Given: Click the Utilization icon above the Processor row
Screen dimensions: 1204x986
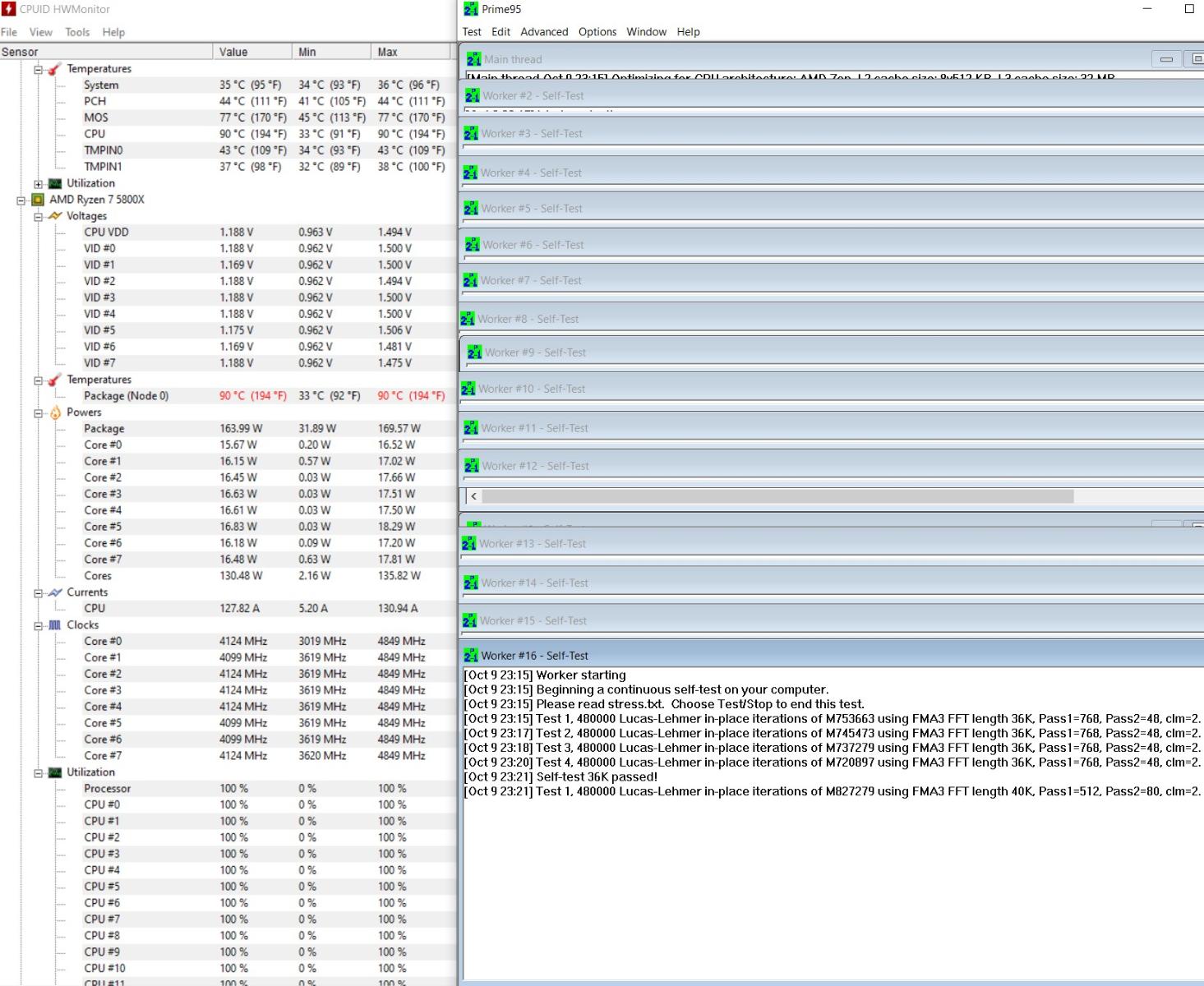Looking at the screenshot, I should click(55, 772).
